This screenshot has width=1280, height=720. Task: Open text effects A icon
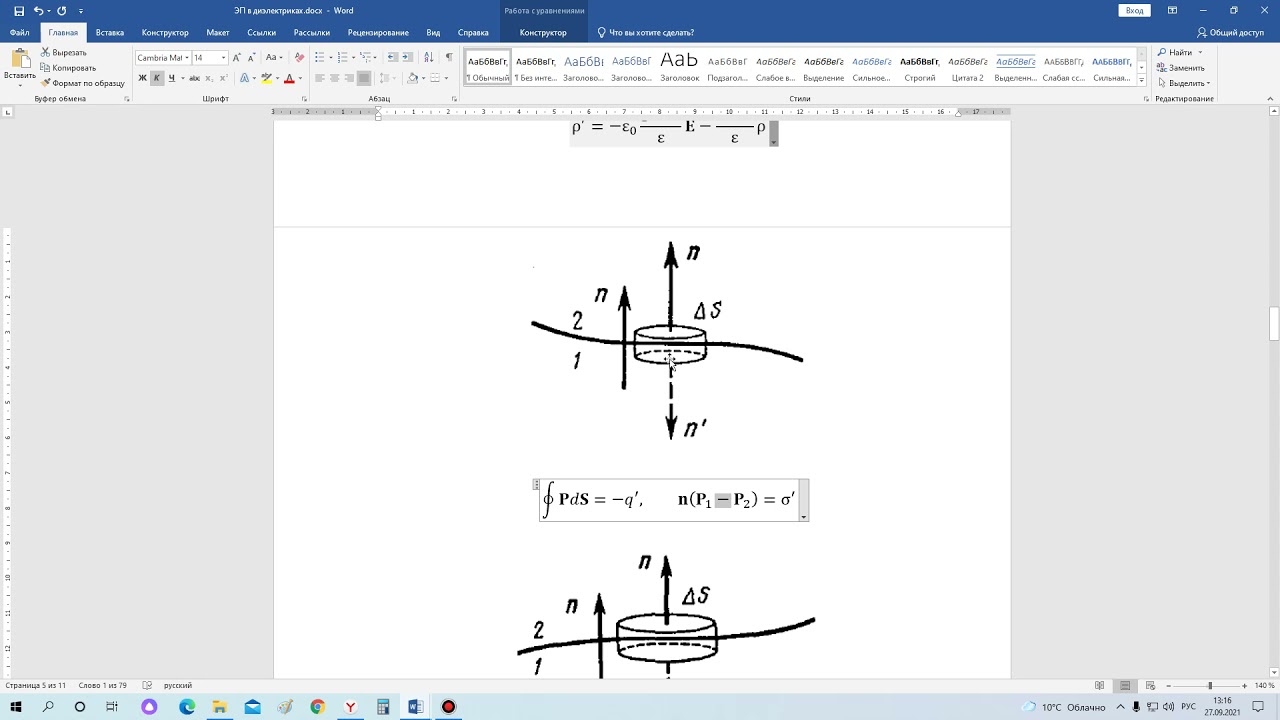pyautogui.click(x=245, y=78)
